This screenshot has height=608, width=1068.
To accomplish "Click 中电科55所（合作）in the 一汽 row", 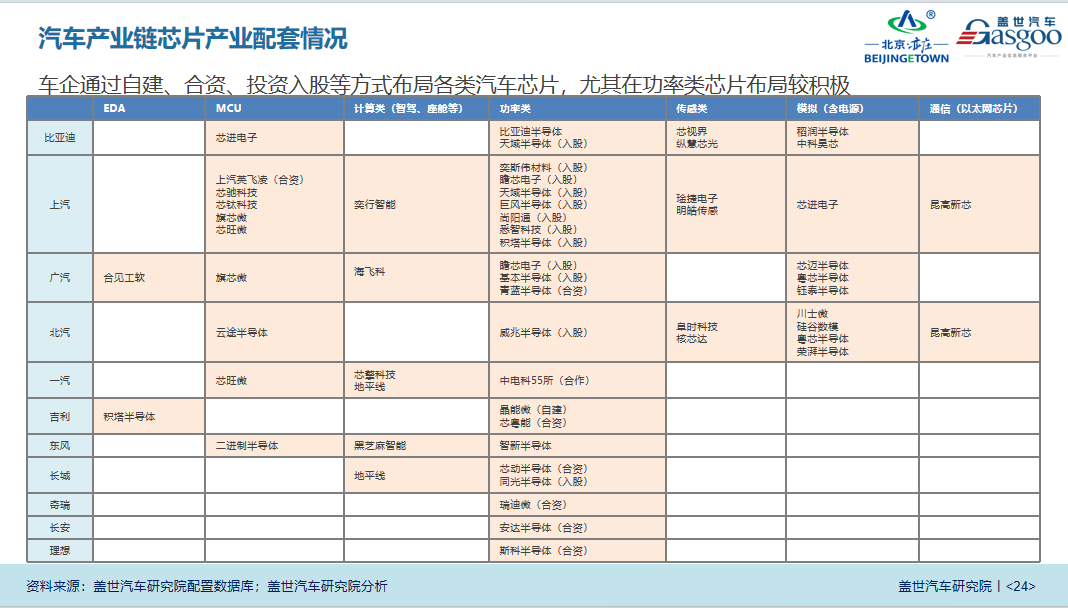I will coord(544,380).
